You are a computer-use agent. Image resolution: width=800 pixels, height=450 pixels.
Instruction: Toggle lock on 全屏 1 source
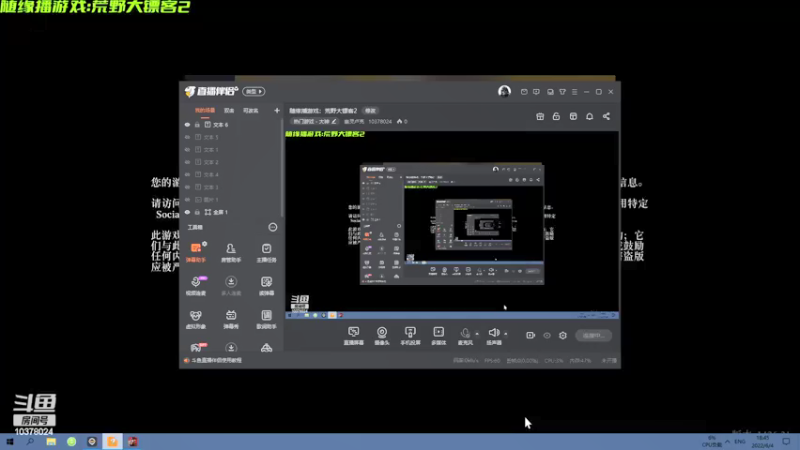click(x=197, y=212)
